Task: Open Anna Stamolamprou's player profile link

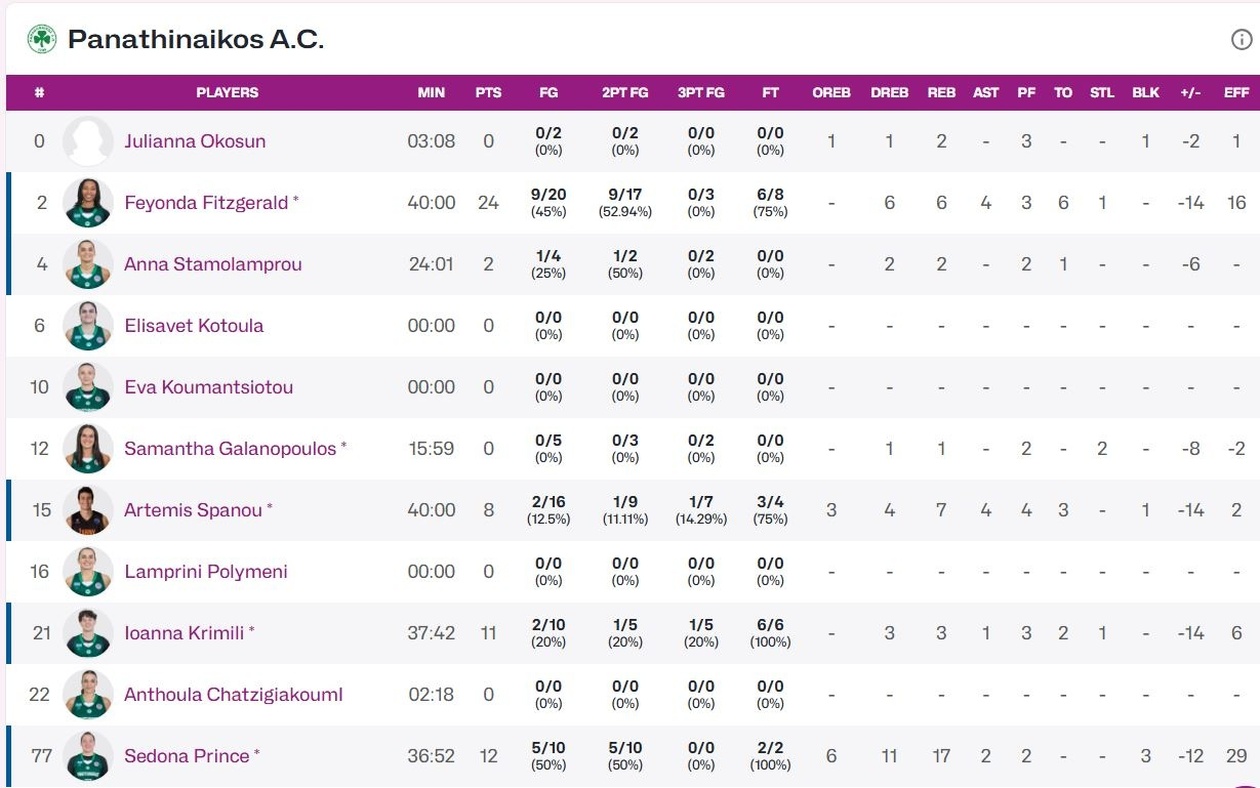Action: click(212, 264)
